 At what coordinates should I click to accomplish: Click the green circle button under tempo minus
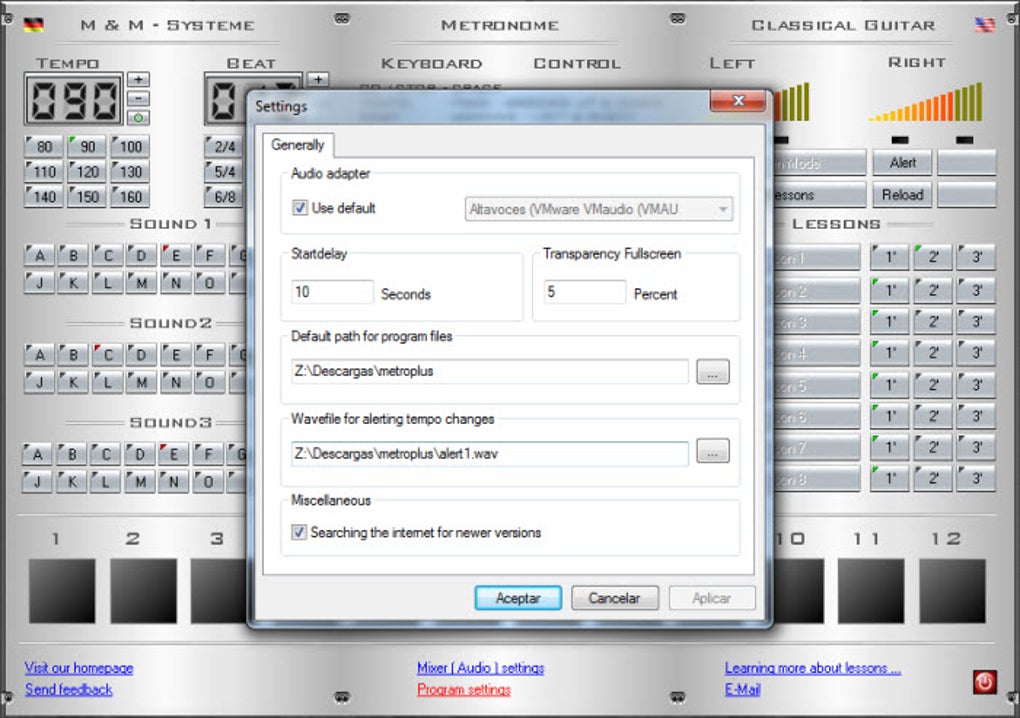[138, 118]
